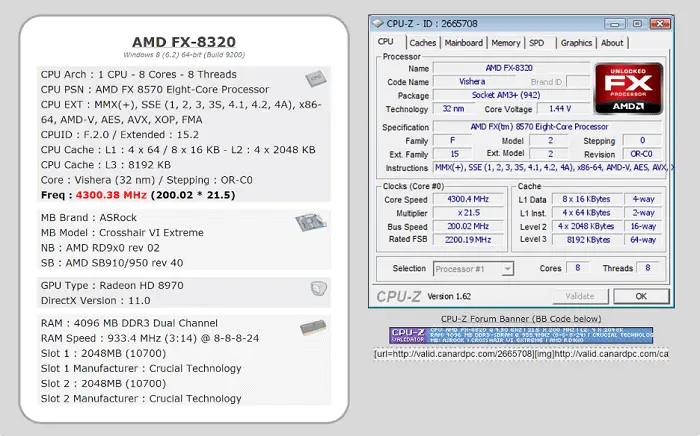The width and height of the screenshot is (700, 436).
Task: Click the Code Name value Vishera
Action: tap(472, 82)
